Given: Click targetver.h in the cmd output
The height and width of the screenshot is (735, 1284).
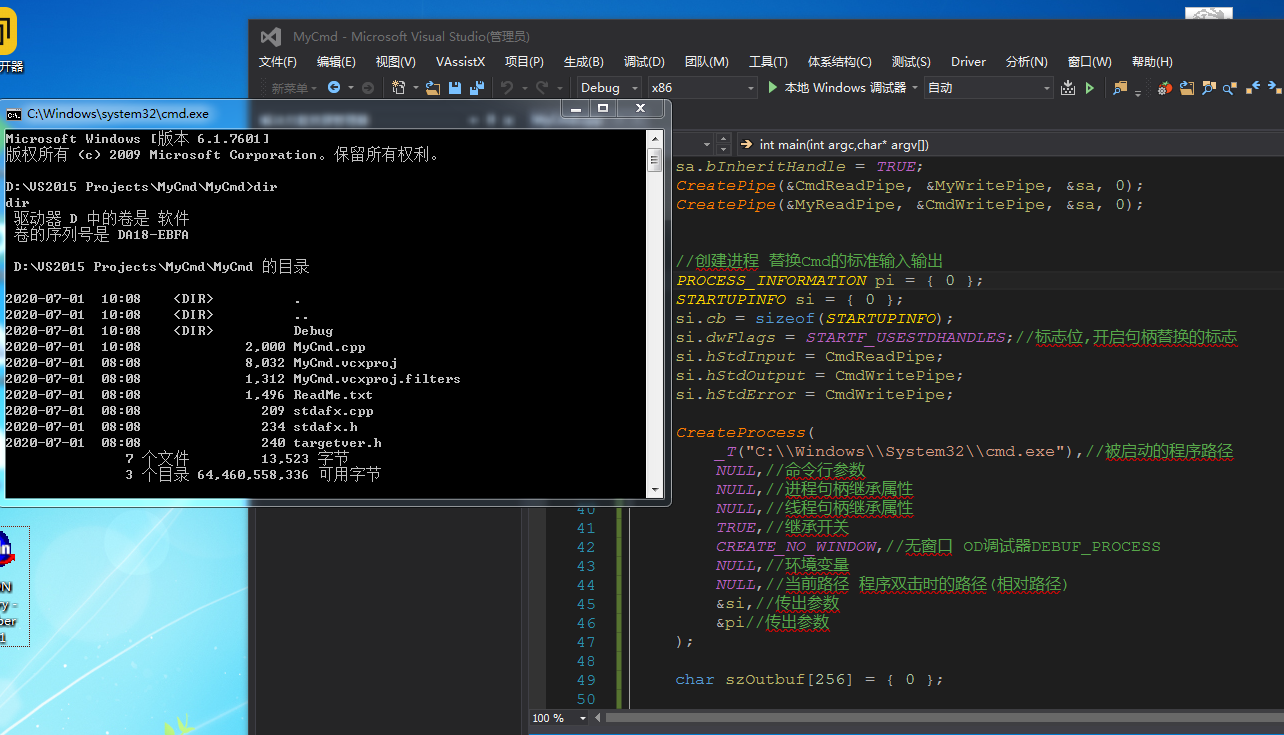Looking at the screenshot, I should tap(337, 443).
